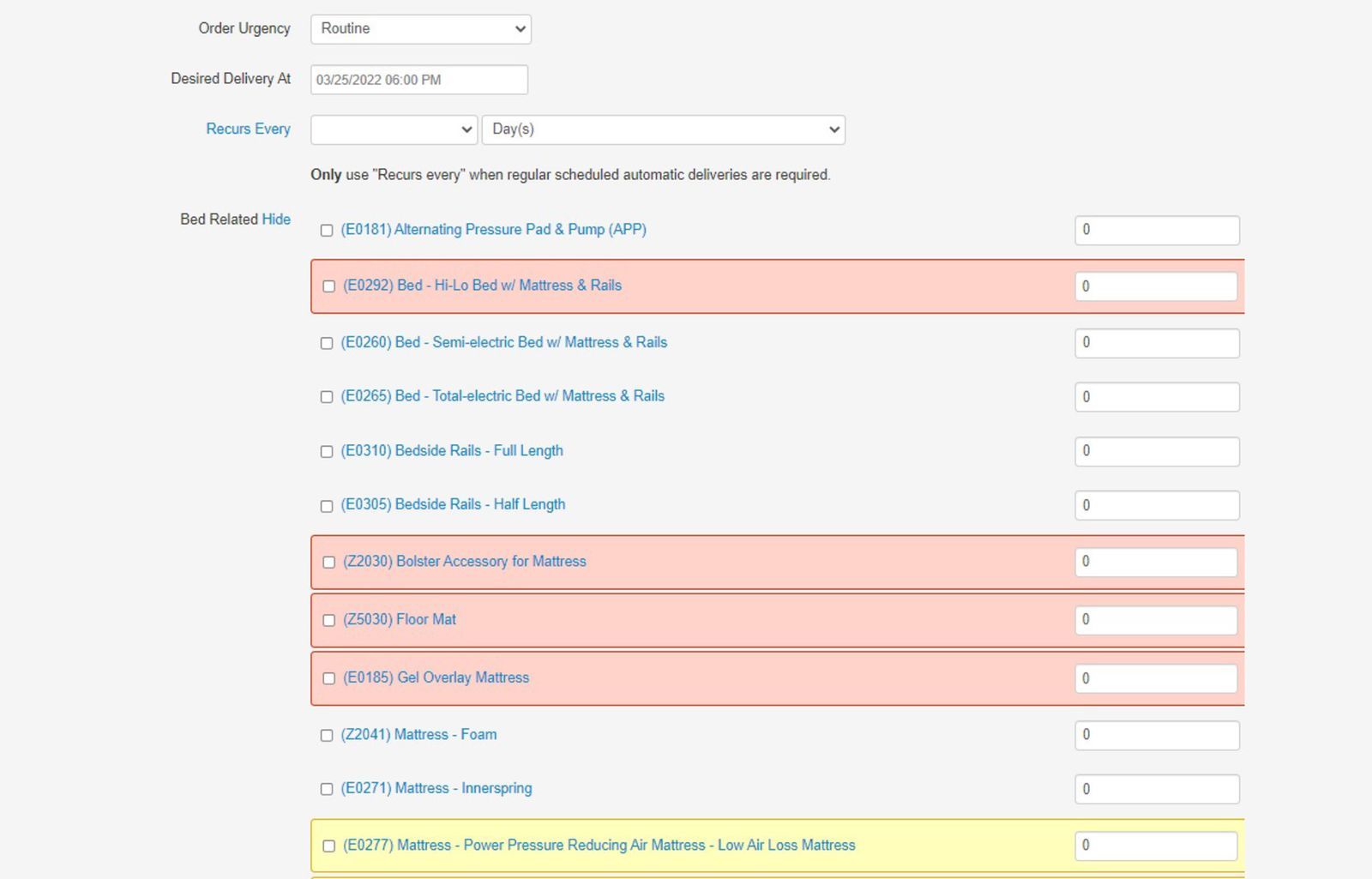Open the Mattress - Innerspring link
The width and height of the screenshot is (1372, 879).
(436, 789)
